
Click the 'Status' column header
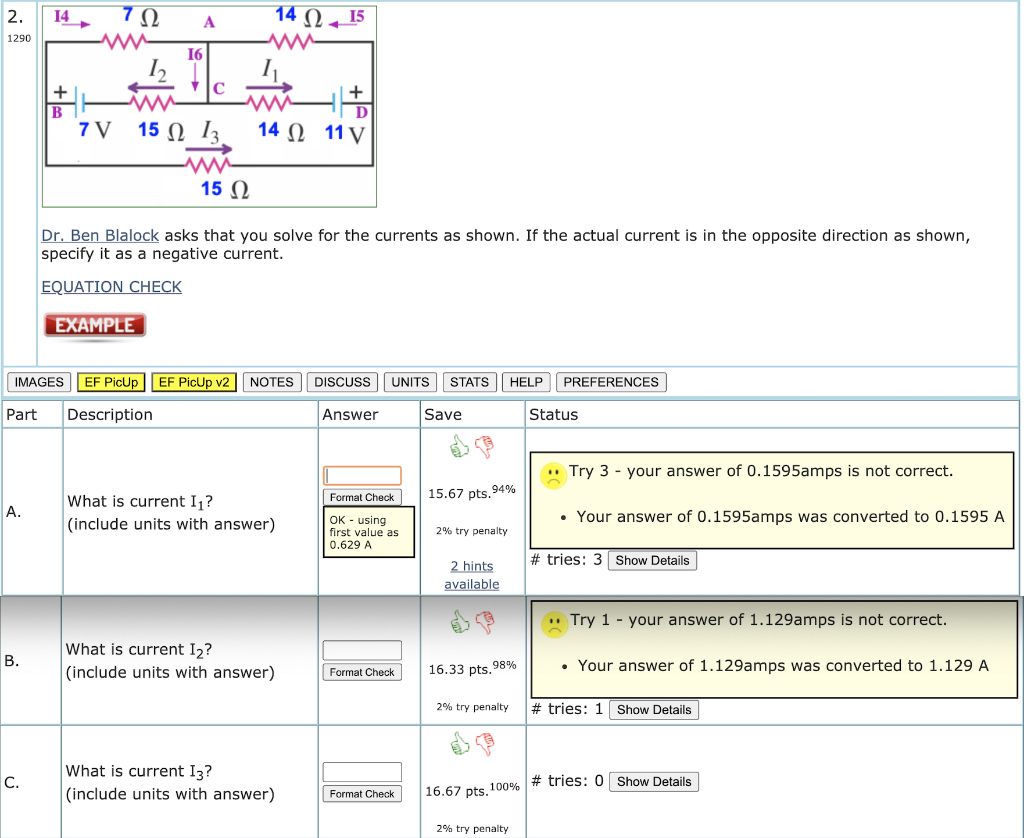coord(553,415)
